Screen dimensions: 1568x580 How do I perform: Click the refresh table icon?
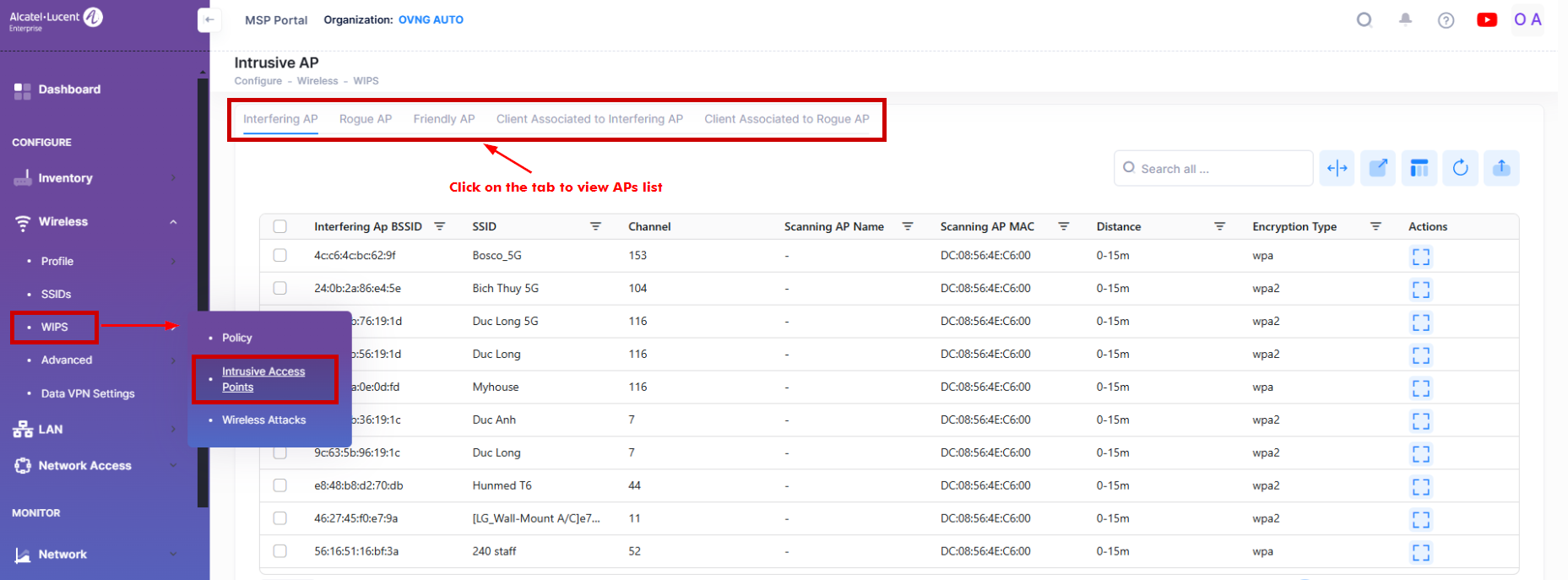tap(1460, 168)
